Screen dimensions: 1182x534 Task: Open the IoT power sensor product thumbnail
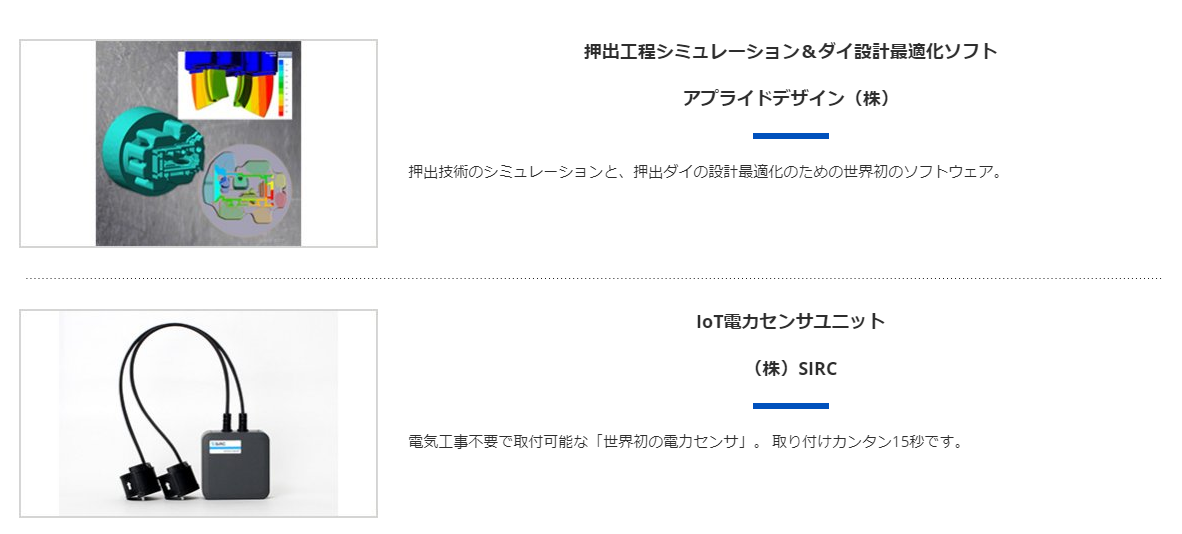[198, 413]
